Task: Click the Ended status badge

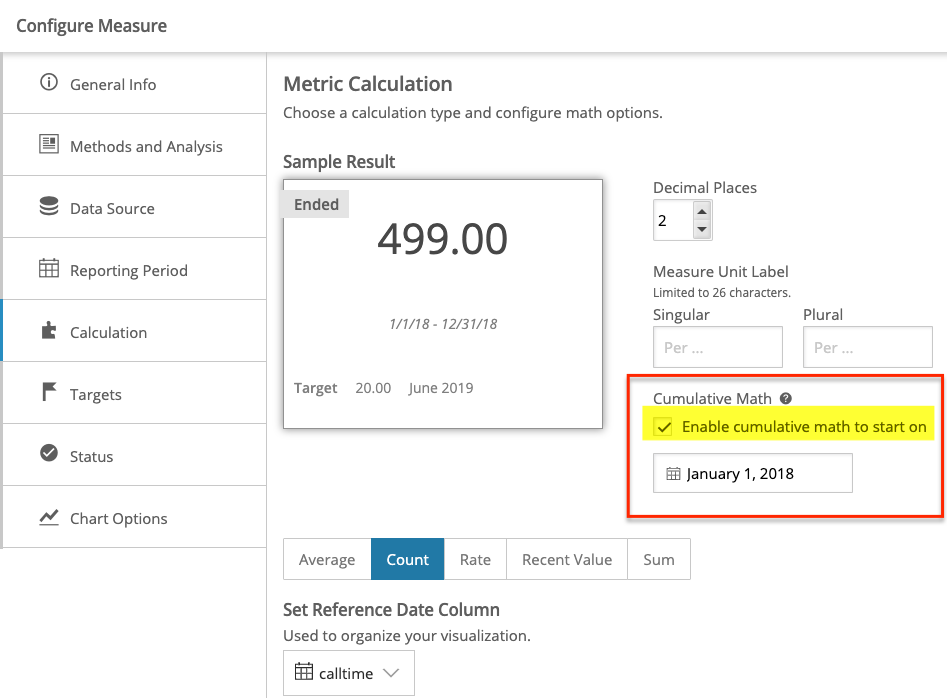Action: tap(316, 205)
